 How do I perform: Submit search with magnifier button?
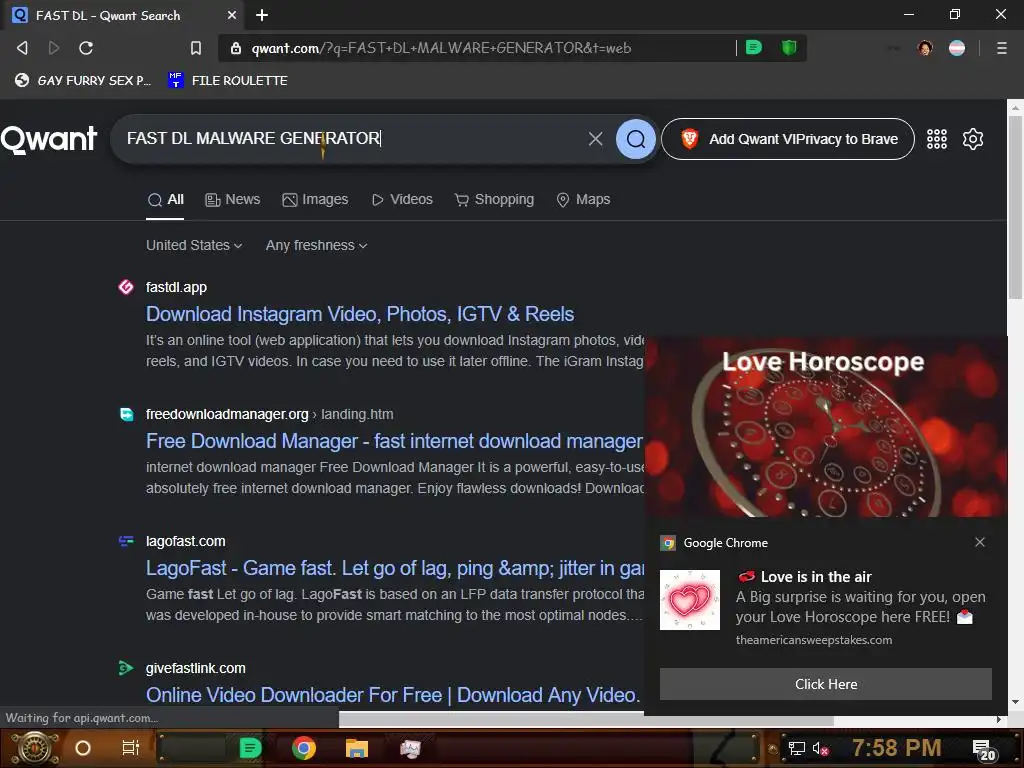click(635, 138)
